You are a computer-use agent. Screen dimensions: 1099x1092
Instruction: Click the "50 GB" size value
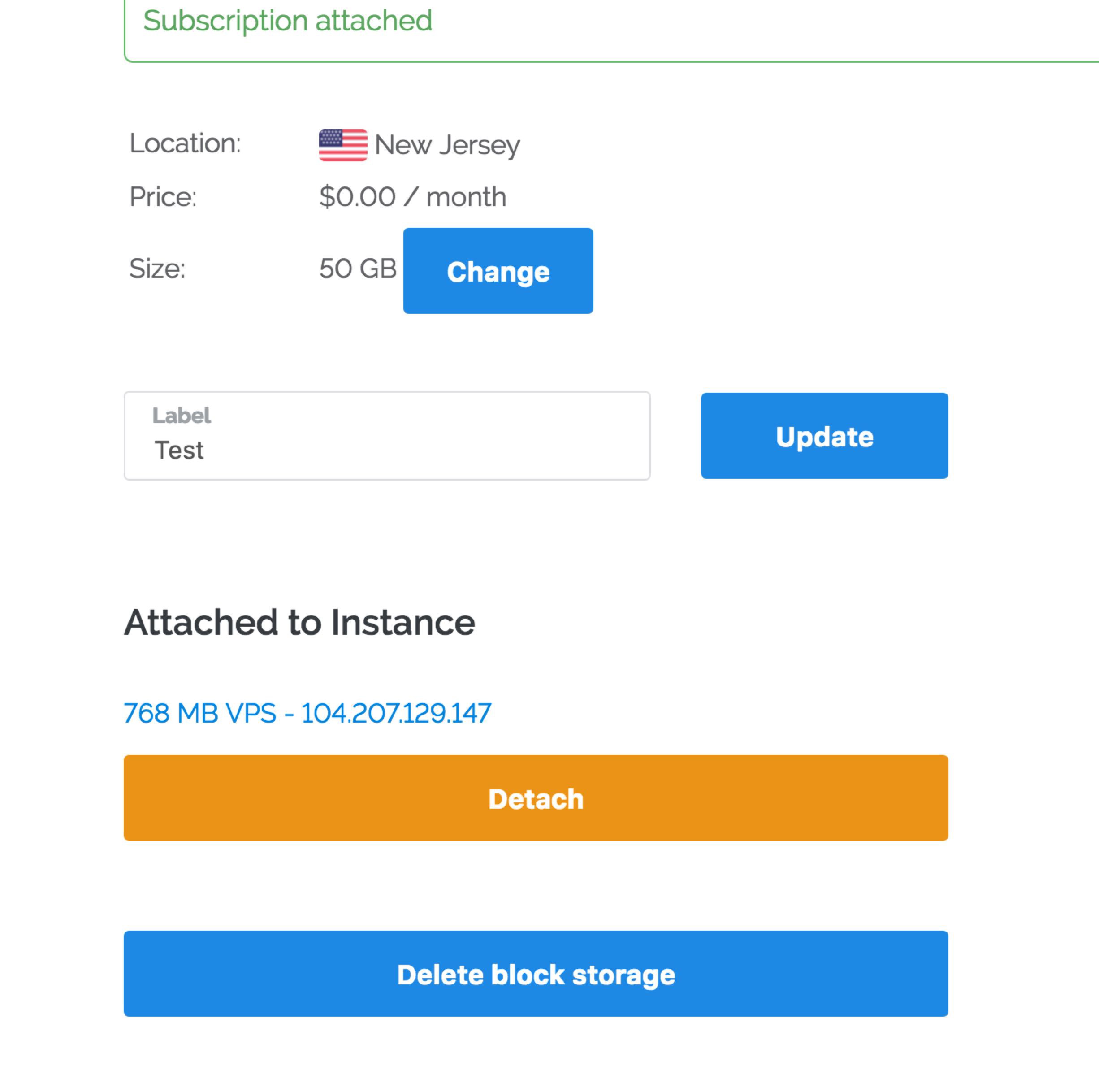[357, 269]
